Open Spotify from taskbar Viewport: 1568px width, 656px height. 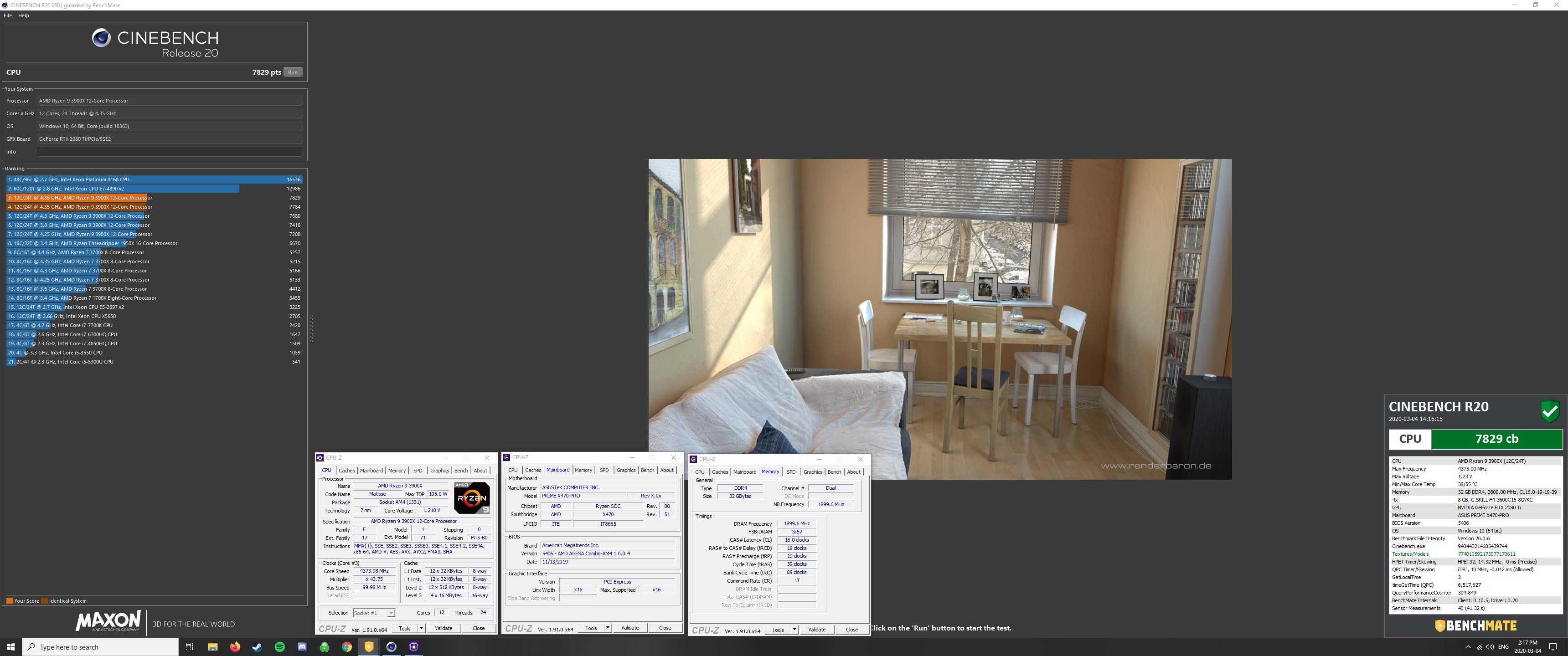[x=279, y=647]
